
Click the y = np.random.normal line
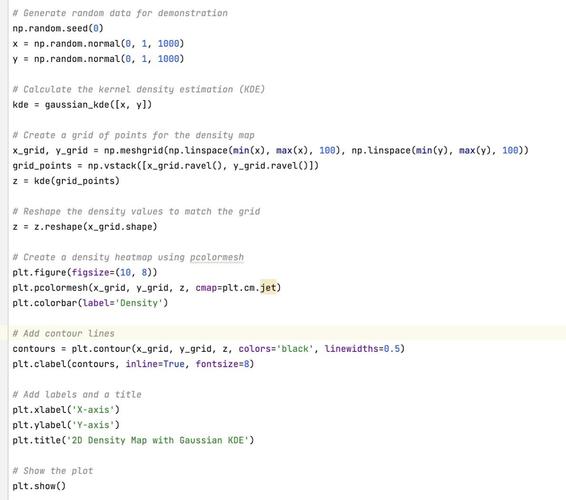tap(98, 59)
